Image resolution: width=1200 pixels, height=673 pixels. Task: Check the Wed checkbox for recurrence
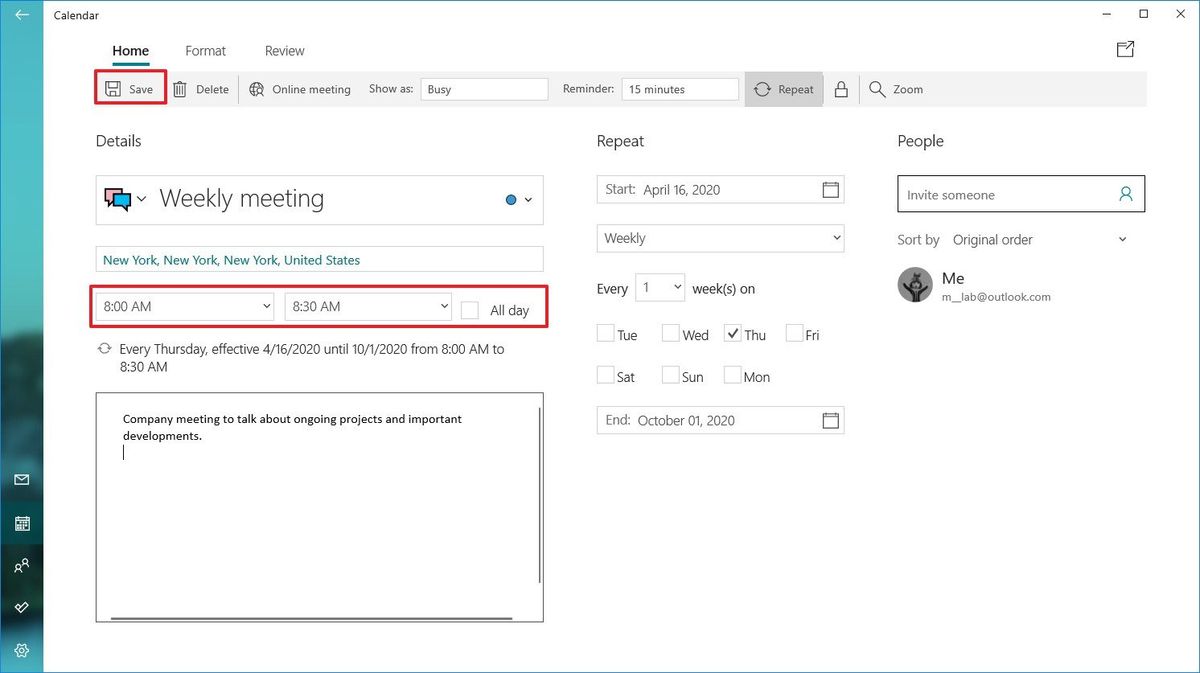tap(670, 333)
